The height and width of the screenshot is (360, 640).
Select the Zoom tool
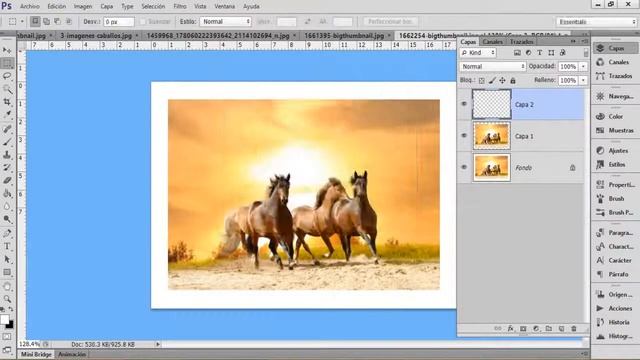click(7, 299)
